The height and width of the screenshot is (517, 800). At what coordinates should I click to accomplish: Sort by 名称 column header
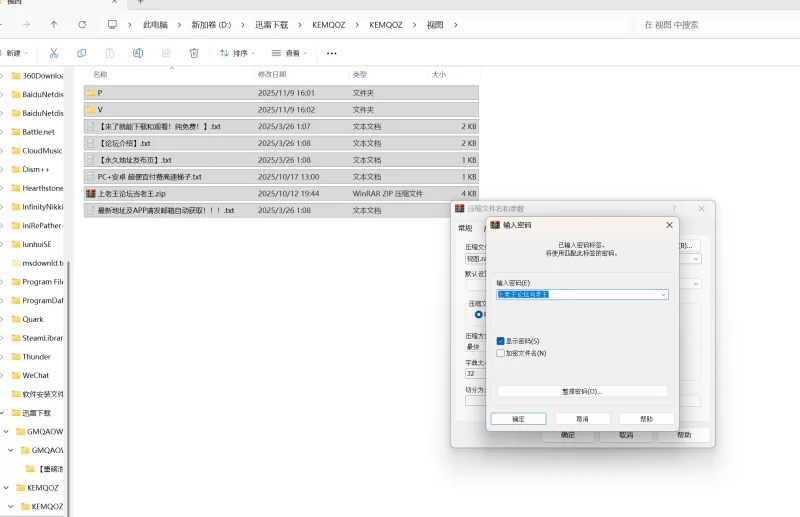(x=100, y=75)
